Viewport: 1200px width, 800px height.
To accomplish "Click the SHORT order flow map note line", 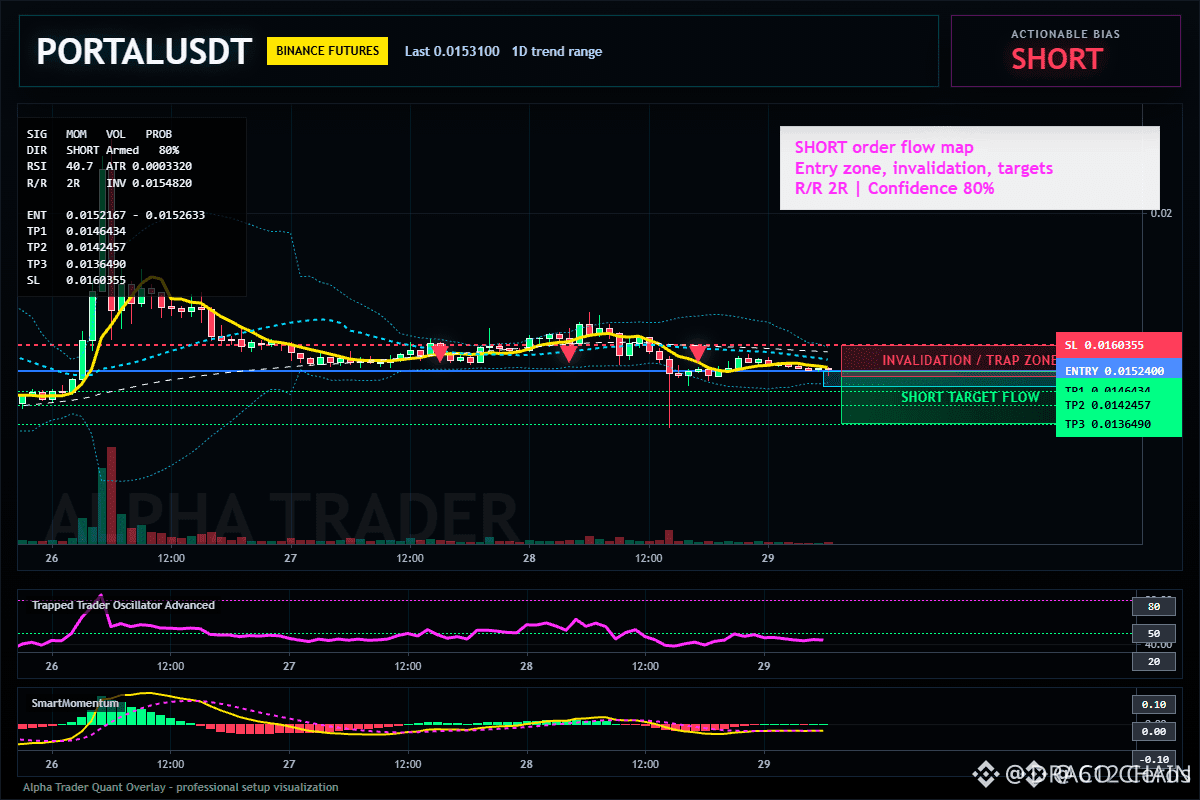I will (884, 148).
